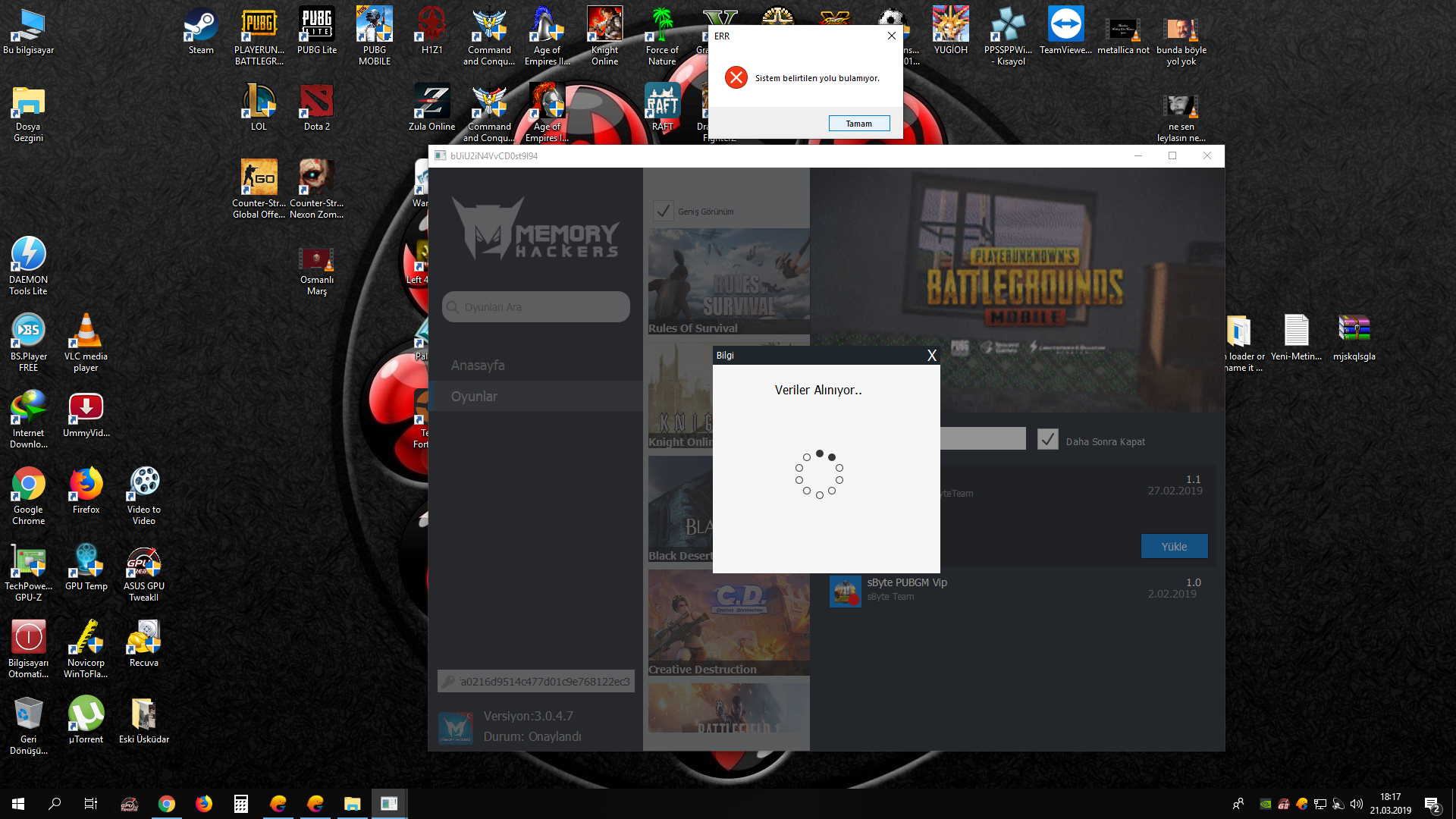
Task: Toggle the Daha Sonra Kapat checkbox
Action: (1047, 440)
